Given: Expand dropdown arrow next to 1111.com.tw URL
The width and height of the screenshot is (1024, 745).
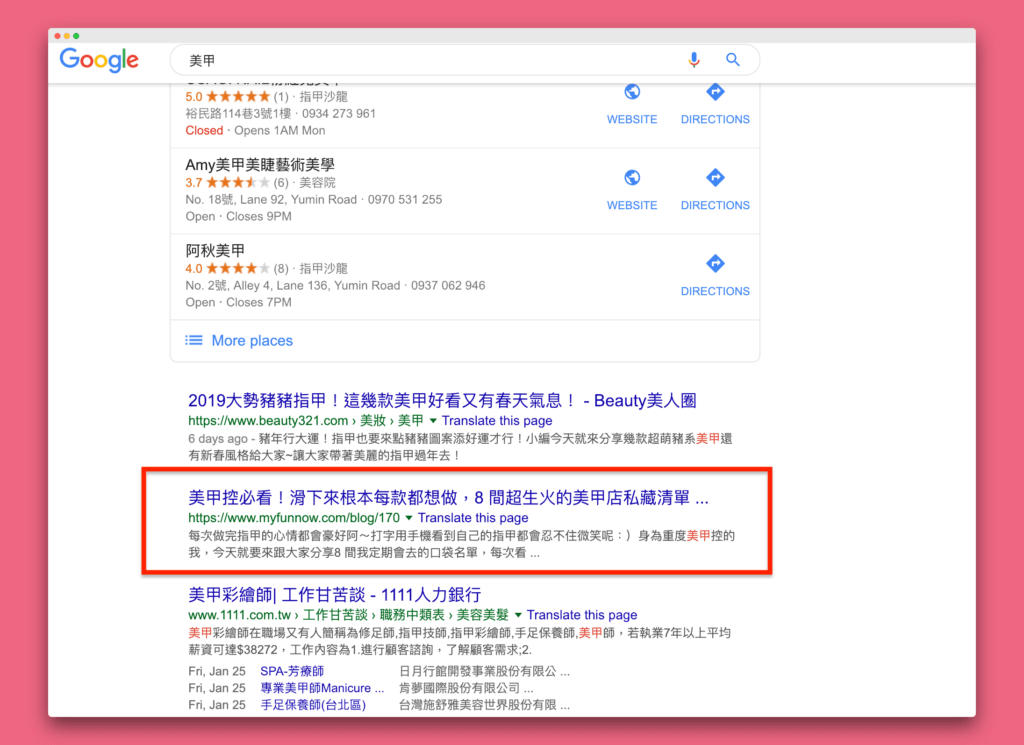Looking at the screenshot, I should pos(518,615).
